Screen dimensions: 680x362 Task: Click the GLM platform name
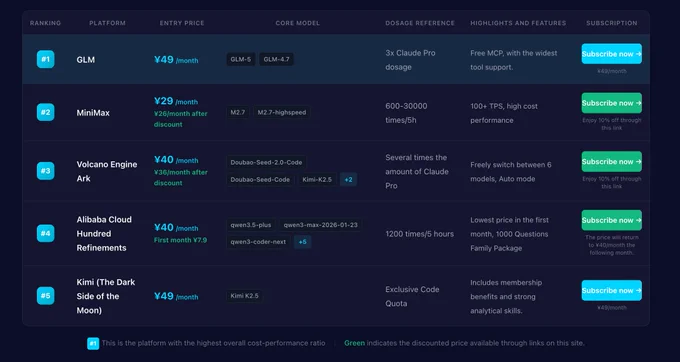(x=85, y=60)
